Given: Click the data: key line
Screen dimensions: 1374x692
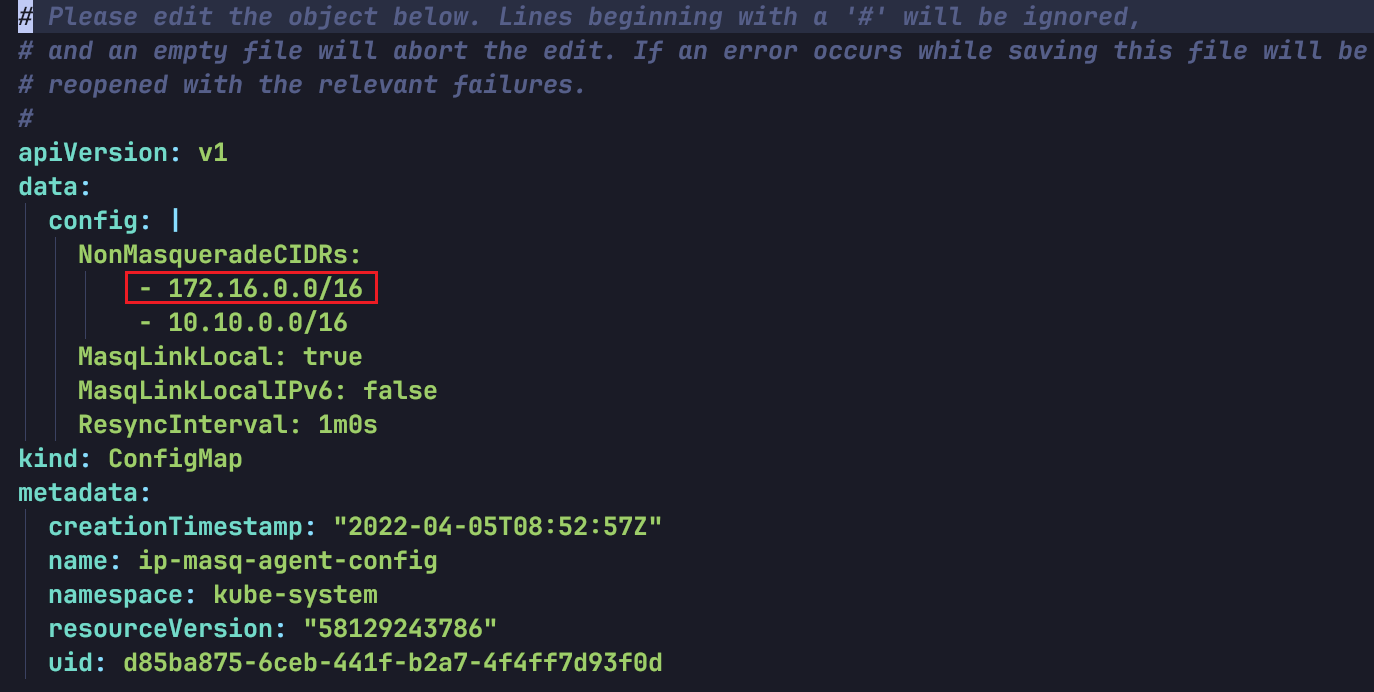Looking at the screenshot, I should click(55, 187).
